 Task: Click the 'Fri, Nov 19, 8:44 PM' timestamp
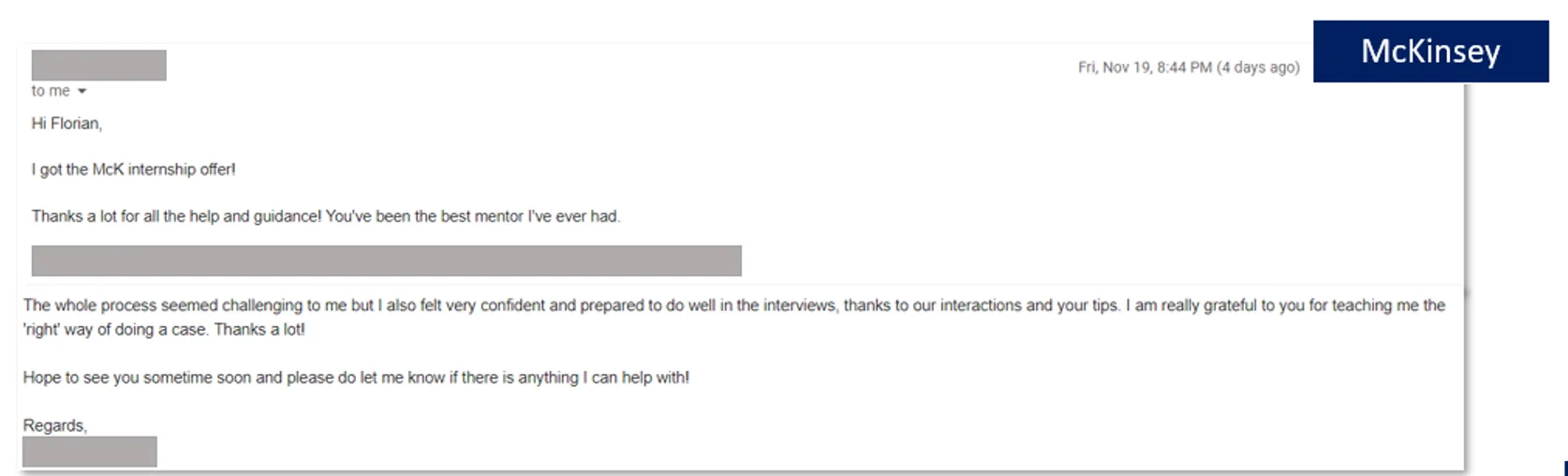pos(1145,67)
